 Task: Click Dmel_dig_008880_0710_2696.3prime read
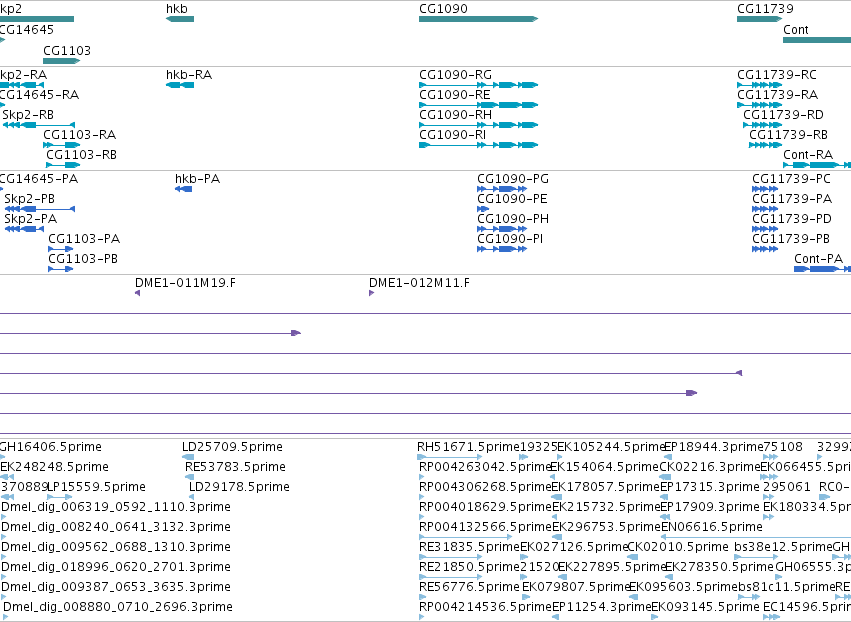5,617
